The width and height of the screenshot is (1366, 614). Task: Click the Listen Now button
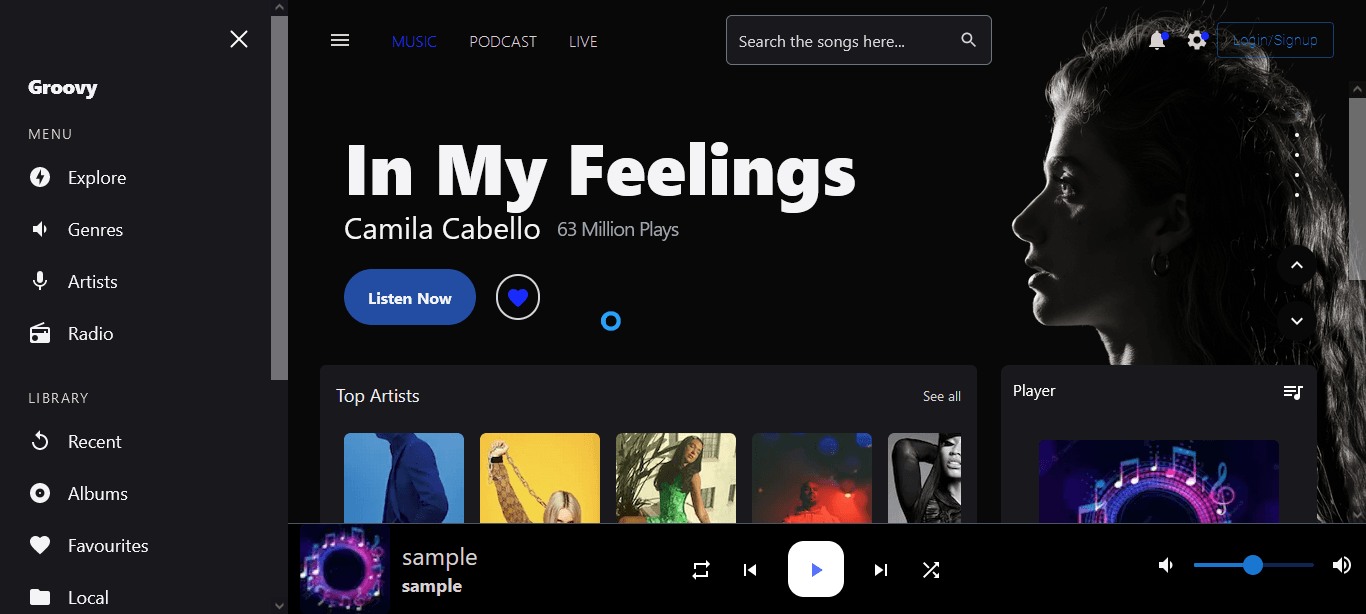(410, 298)
